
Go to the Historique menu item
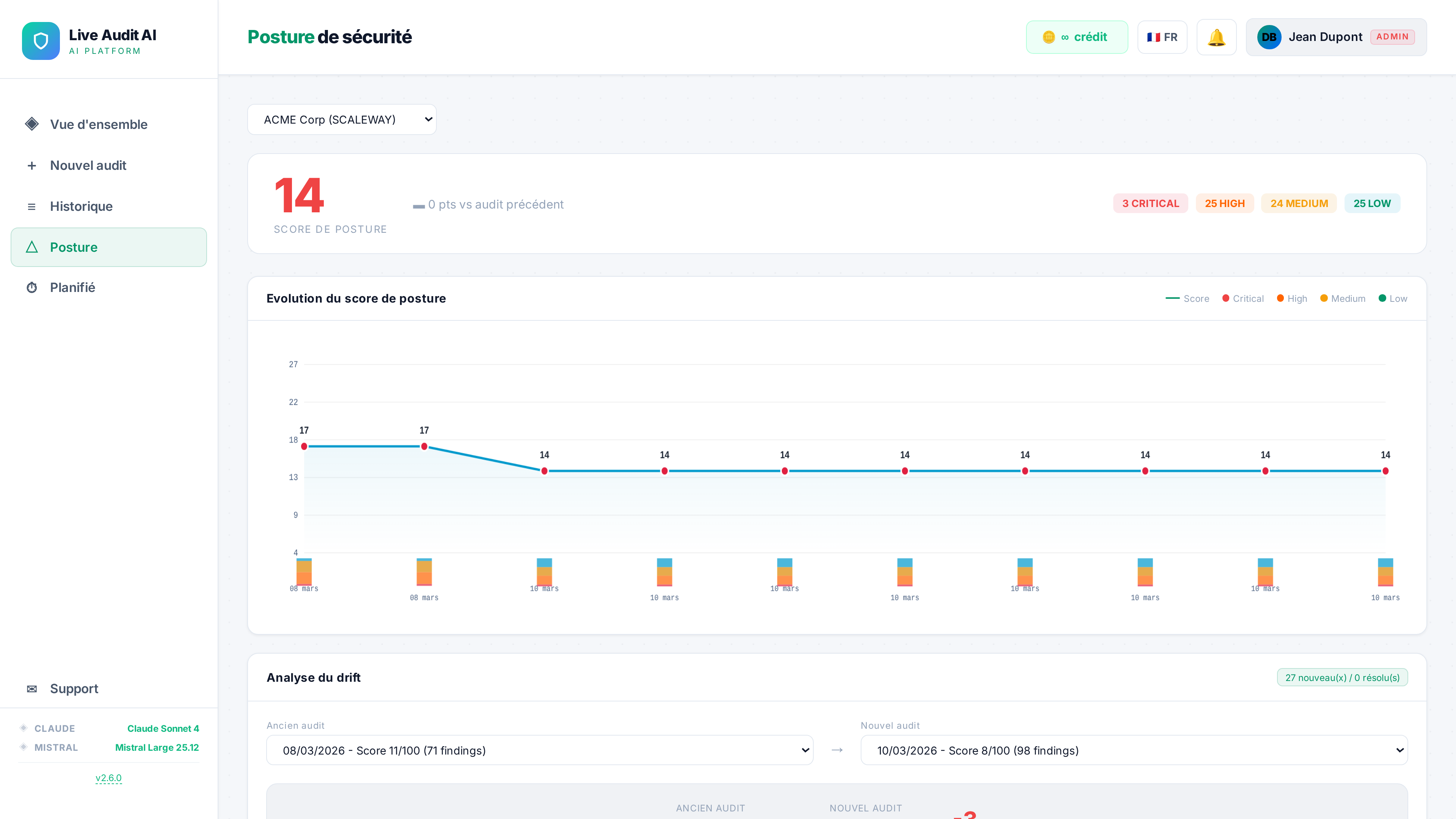click(x=82, y=206)
